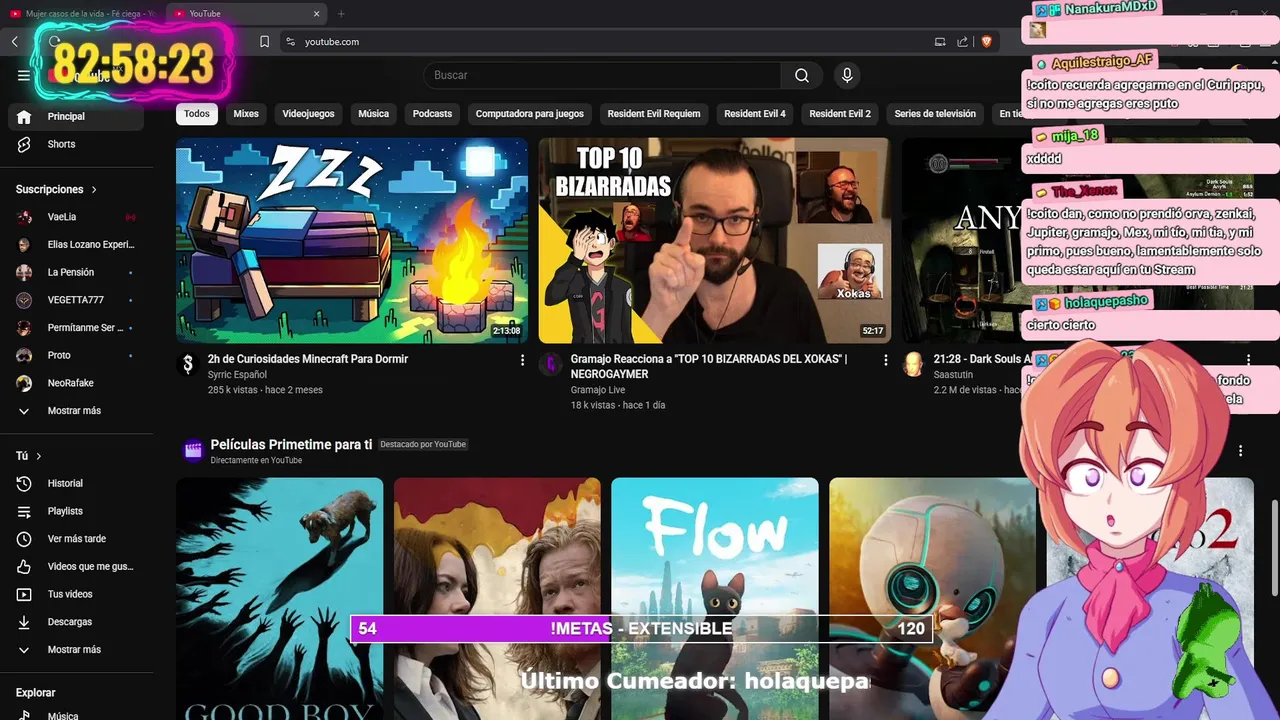Screen dimensions: 1280x720
Task: Open the La Pensión subscription
Action: (76, 272)
